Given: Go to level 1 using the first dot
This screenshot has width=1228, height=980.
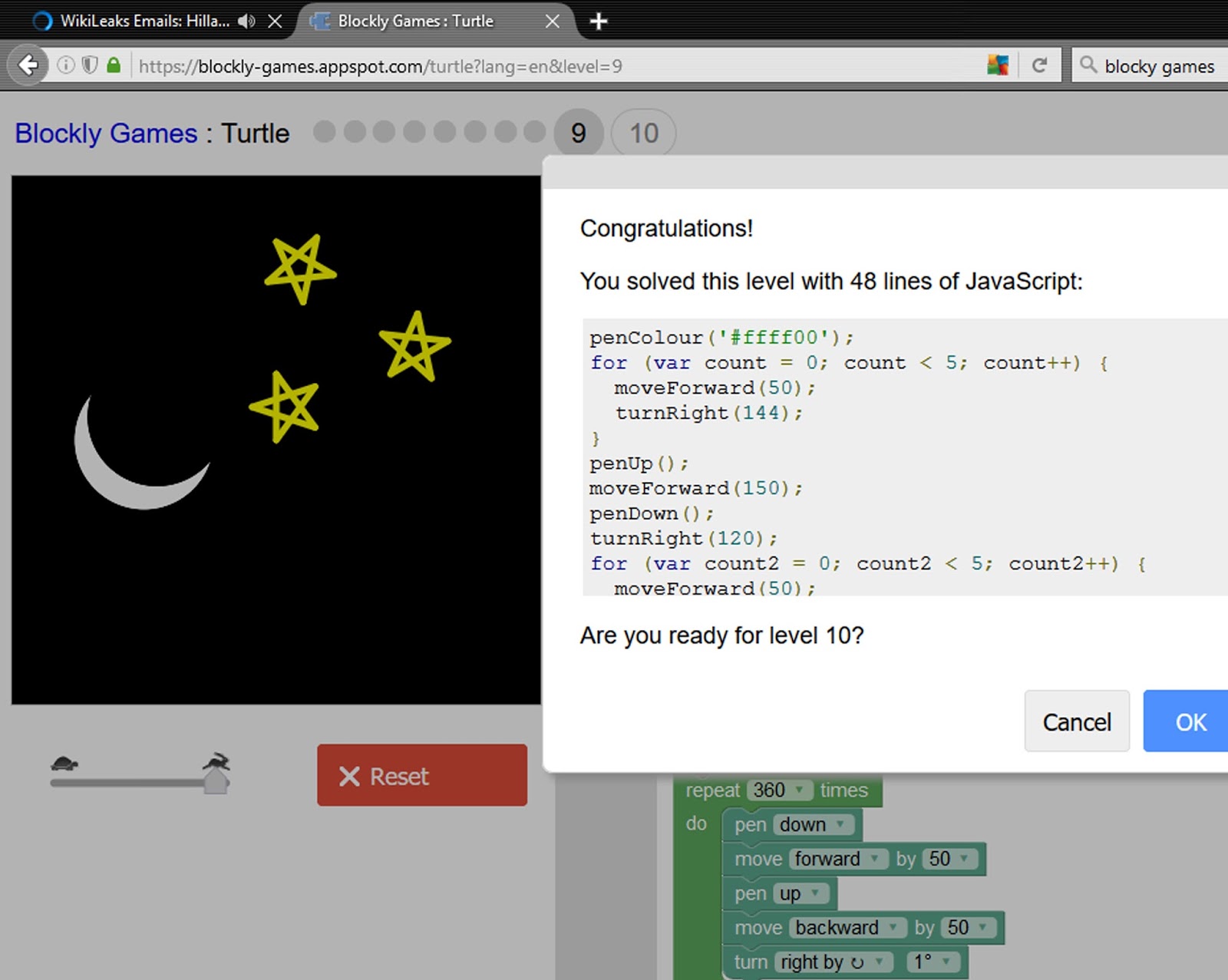Looking at the screenshot, I should 325,132.
